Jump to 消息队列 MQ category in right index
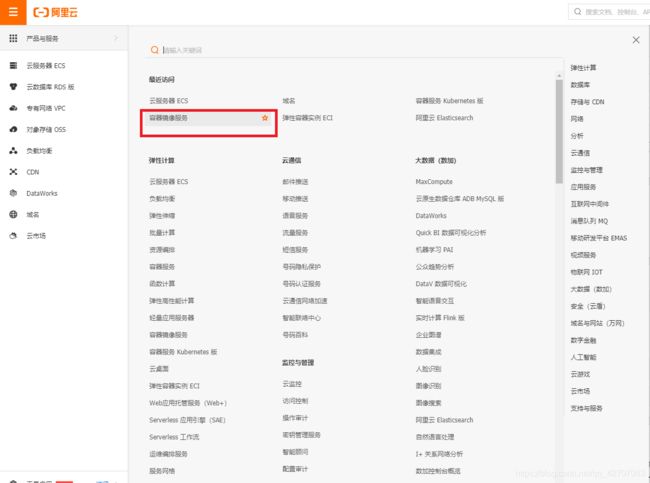The height and width of the screenshot is (483, 650). (589, 221)
